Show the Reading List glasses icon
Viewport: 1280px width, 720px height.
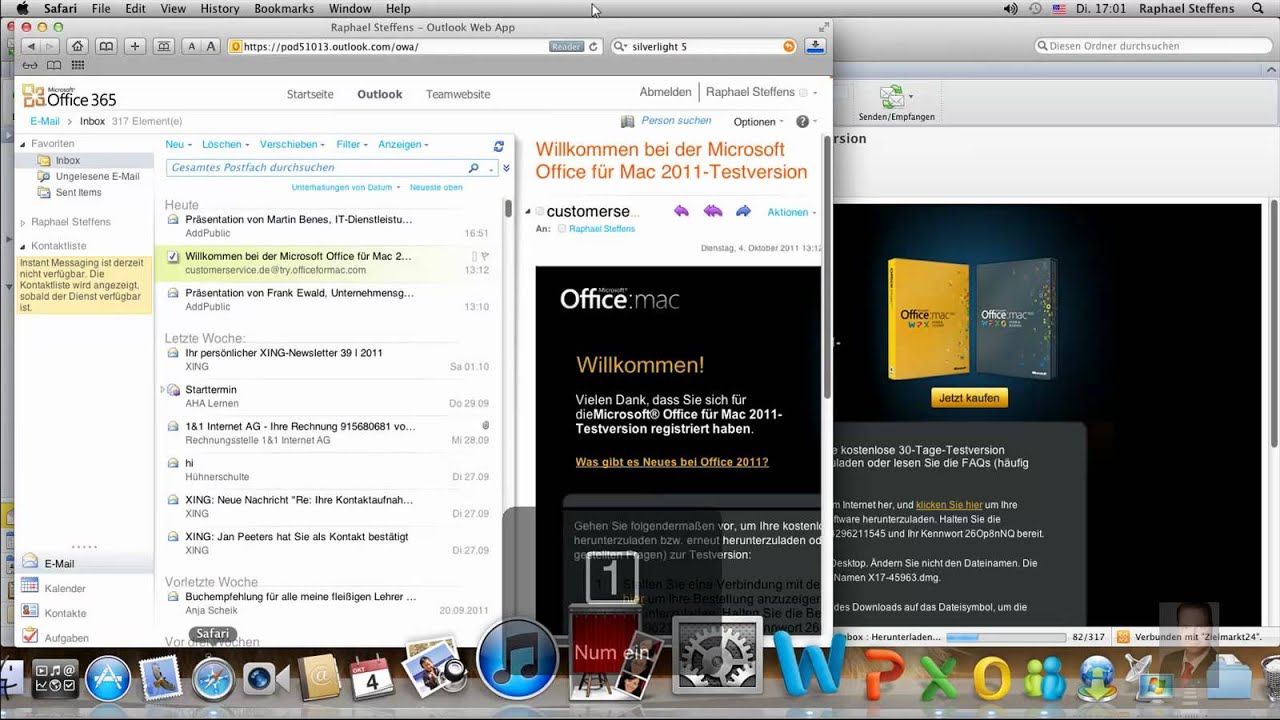pyautogui.click(x=30, y=65)
